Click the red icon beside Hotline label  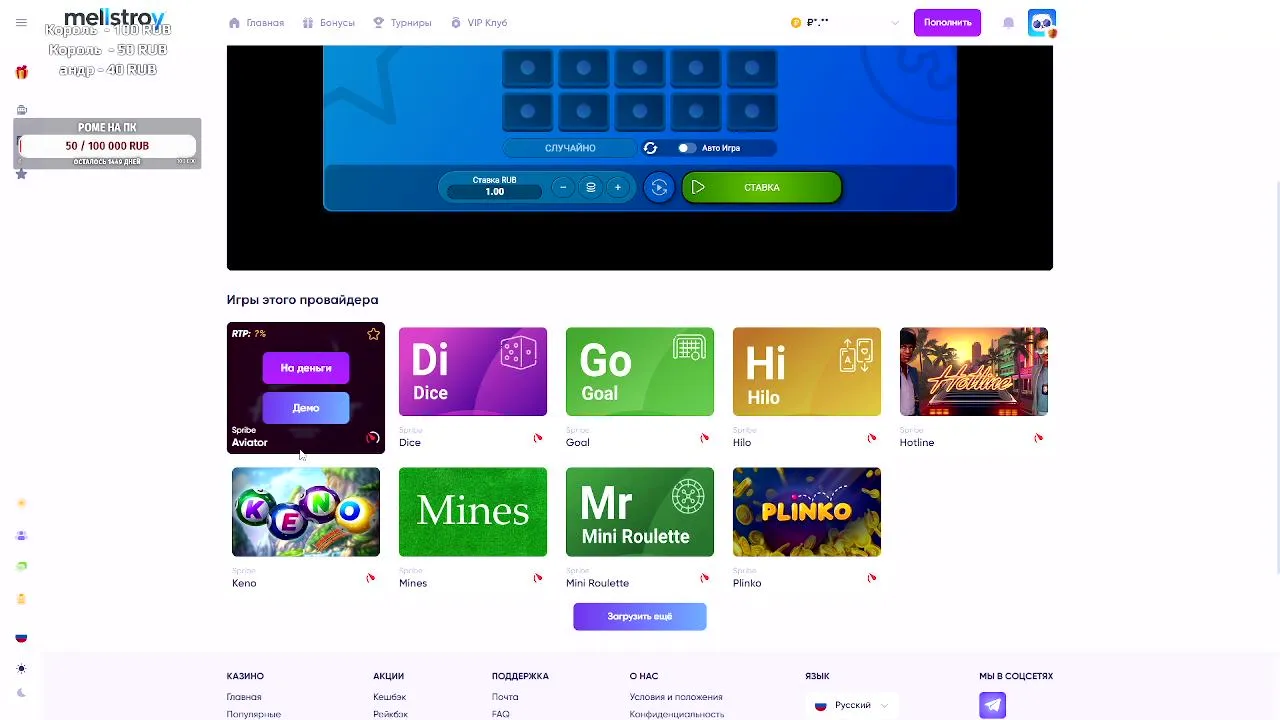click(x=1039, y=438)
